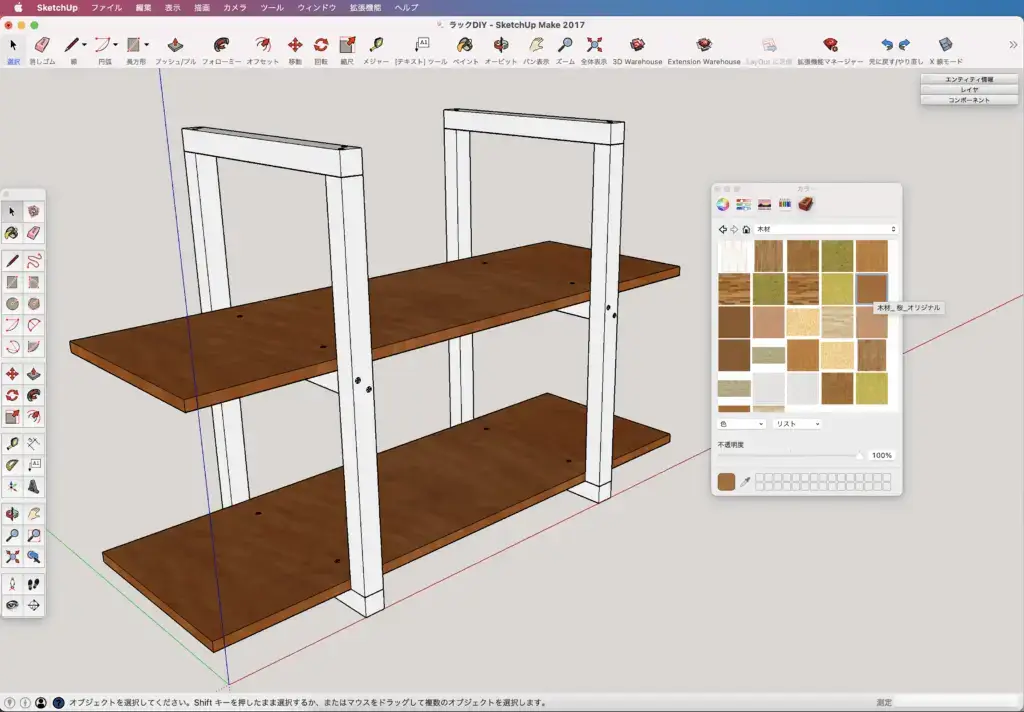Click the home icon in color panel

pyautogui.click(x=746, y=229)
